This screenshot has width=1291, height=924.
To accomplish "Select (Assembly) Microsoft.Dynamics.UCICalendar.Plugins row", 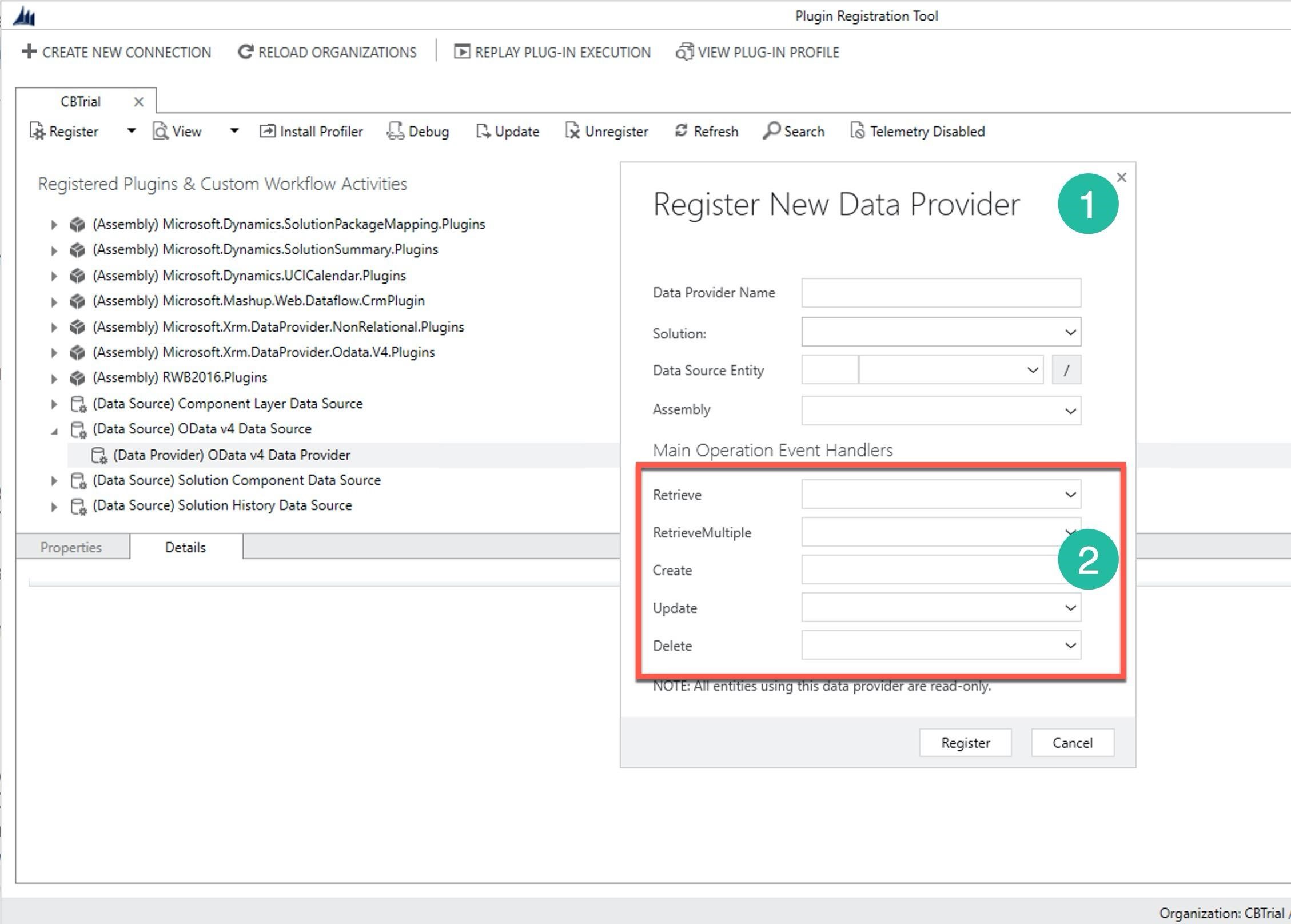I will pyautogui.click(x=249, y=276).
